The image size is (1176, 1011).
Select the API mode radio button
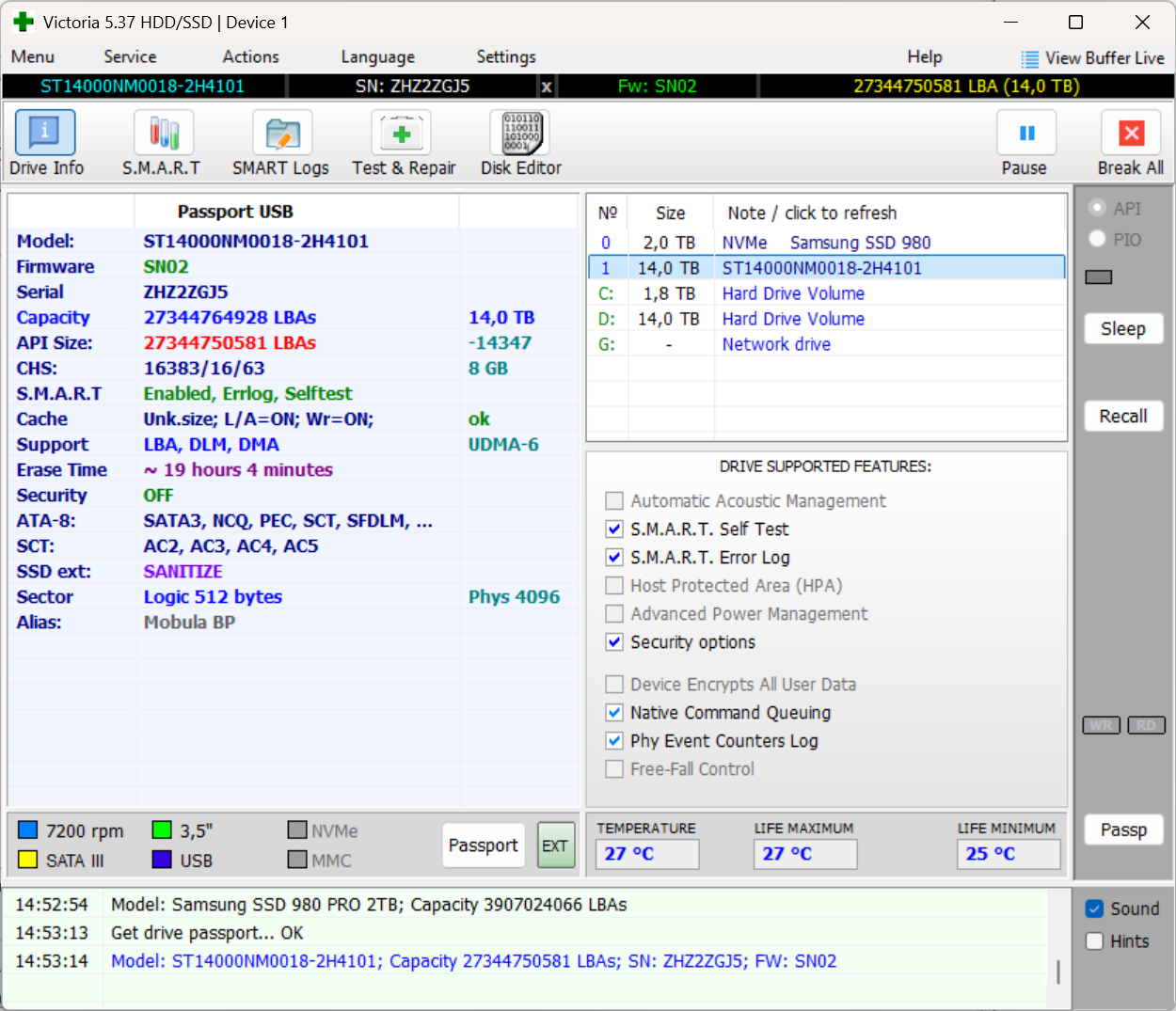[x=1097, y=208]
